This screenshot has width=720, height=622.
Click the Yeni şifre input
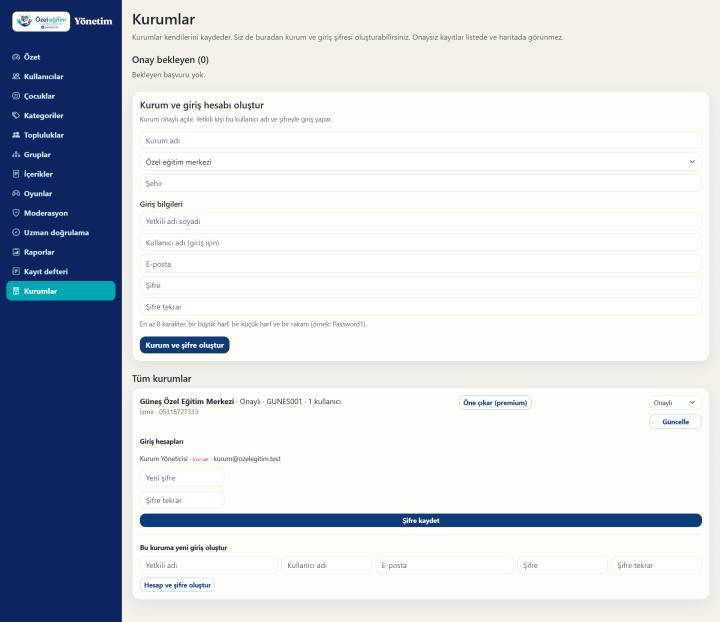(x=182, y=478)
